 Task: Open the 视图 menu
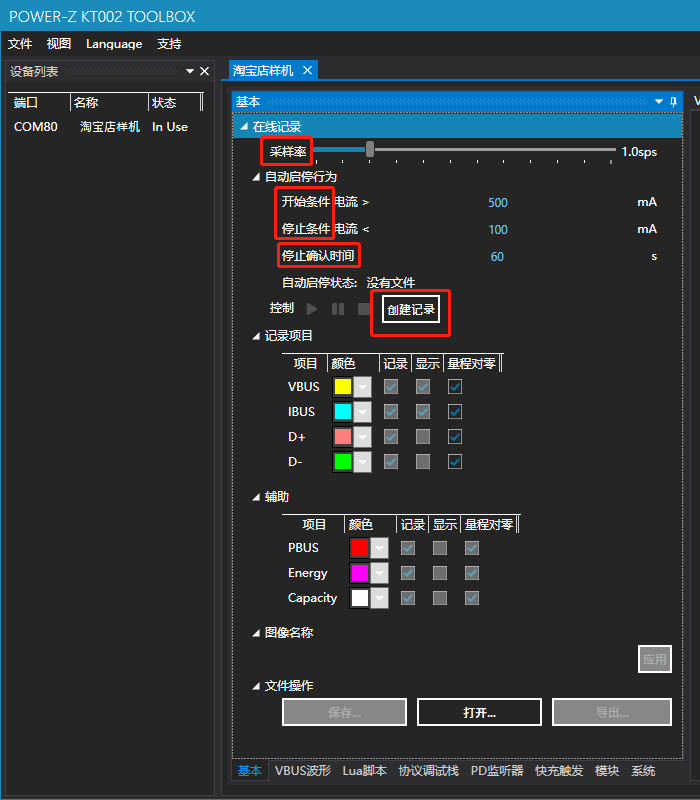click(x=59, y=44)
